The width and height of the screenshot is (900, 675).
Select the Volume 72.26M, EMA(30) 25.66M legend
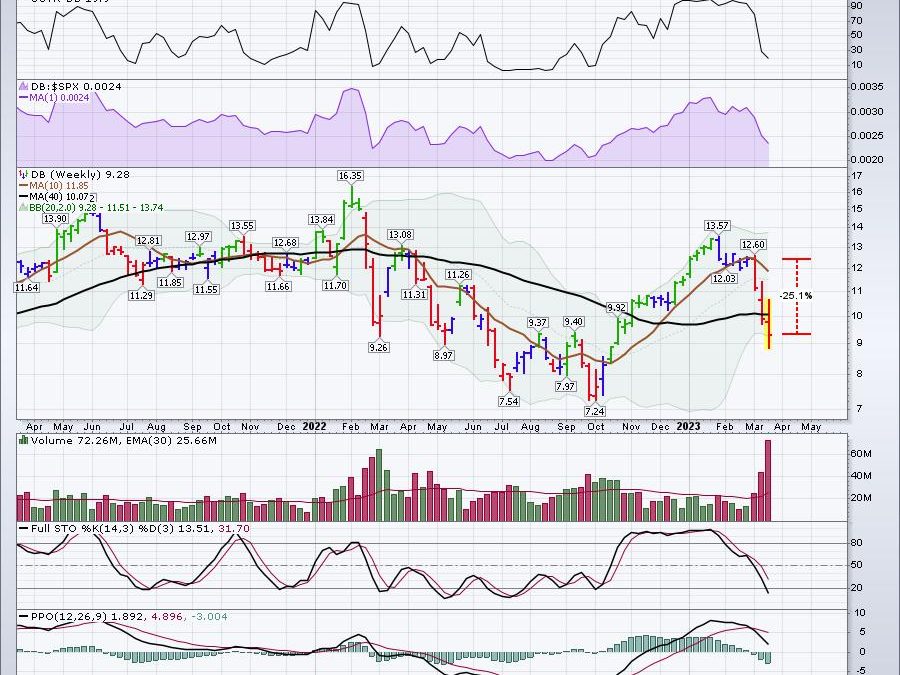(x=123, y=440)
